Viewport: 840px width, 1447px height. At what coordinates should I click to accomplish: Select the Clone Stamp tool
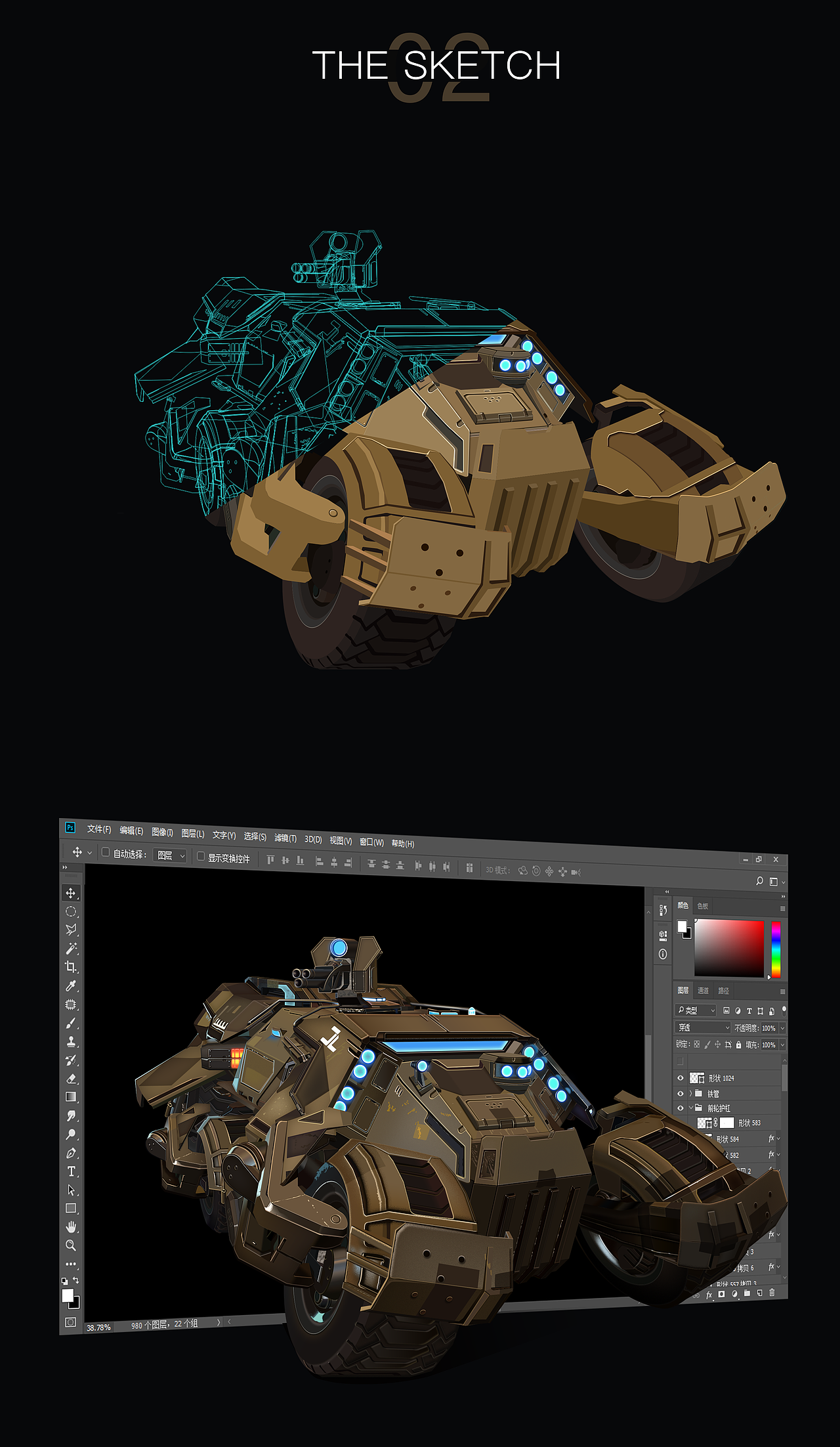(x=71, y=1041)
